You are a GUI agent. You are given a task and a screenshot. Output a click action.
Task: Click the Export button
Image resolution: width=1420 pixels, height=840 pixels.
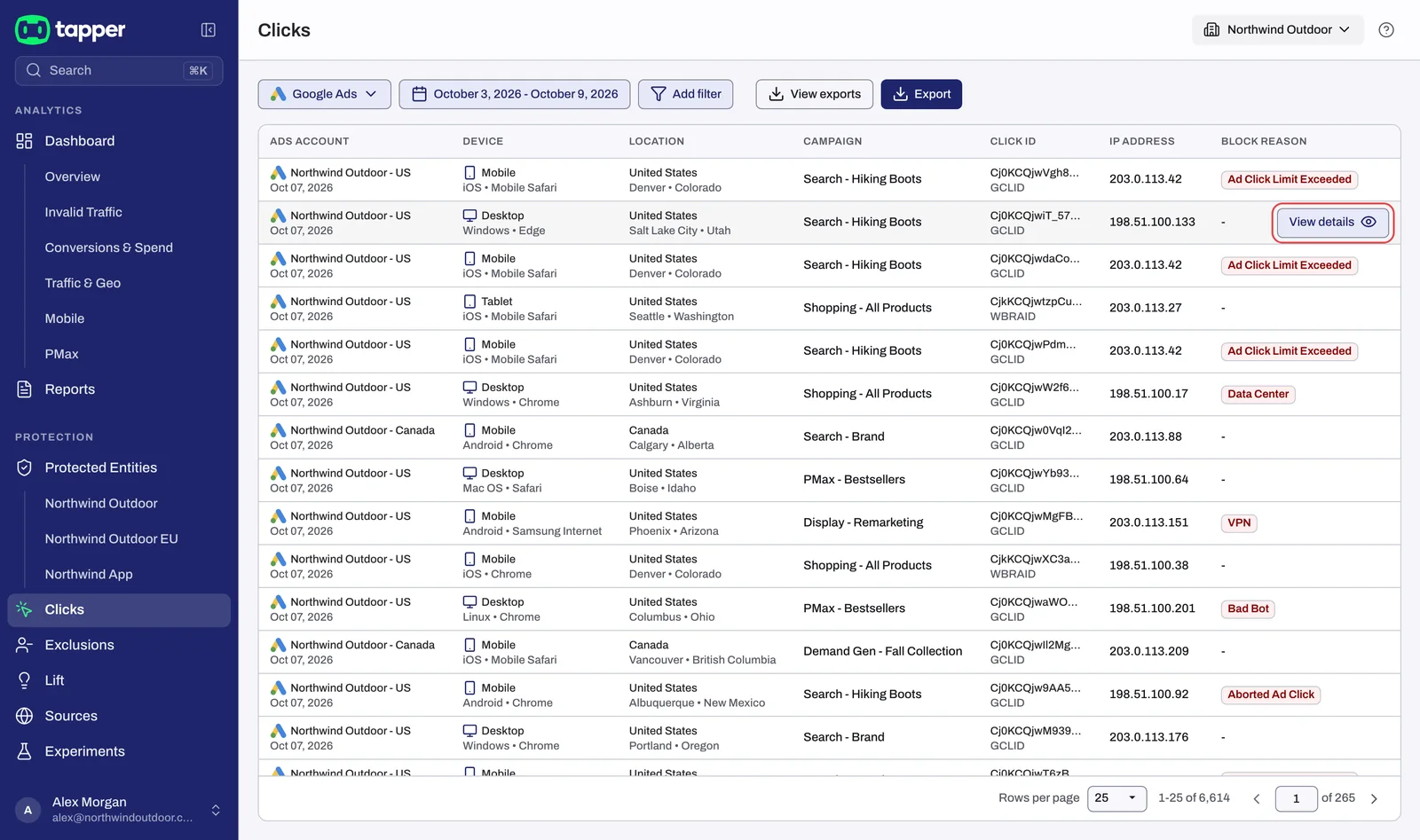[x=921, y=94]
